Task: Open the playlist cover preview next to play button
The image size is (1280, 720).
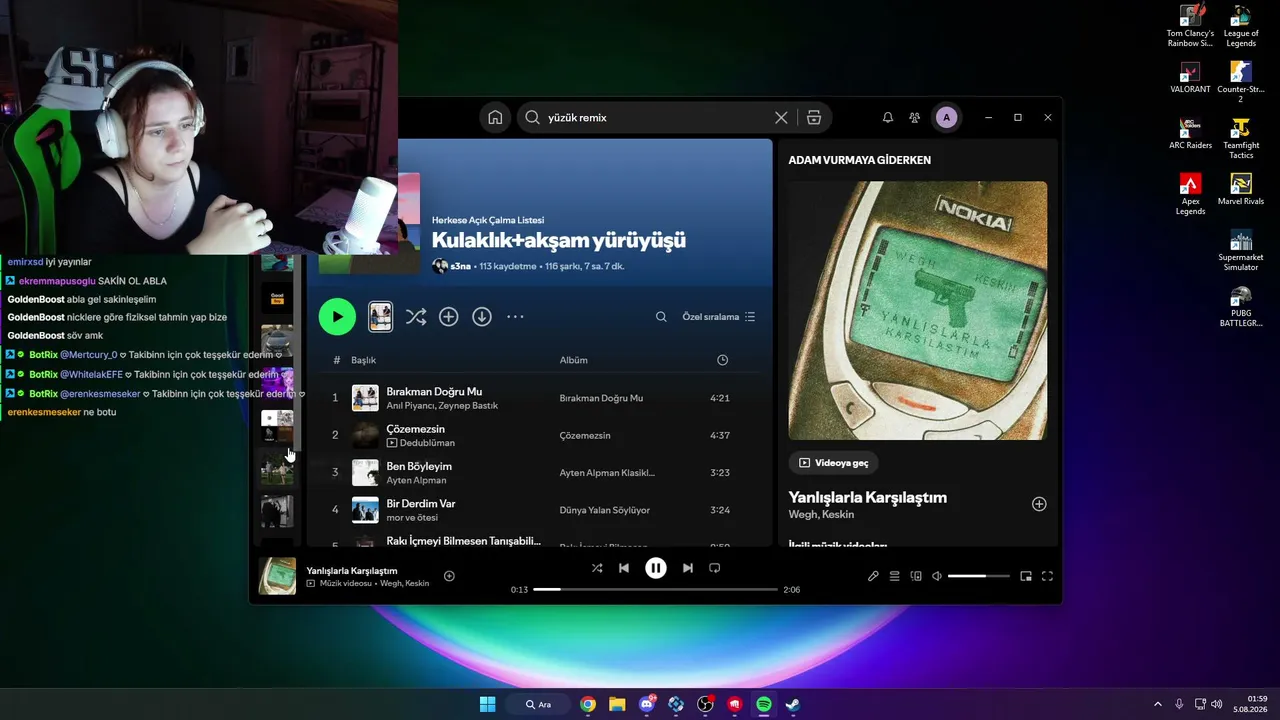Action: 380,317
